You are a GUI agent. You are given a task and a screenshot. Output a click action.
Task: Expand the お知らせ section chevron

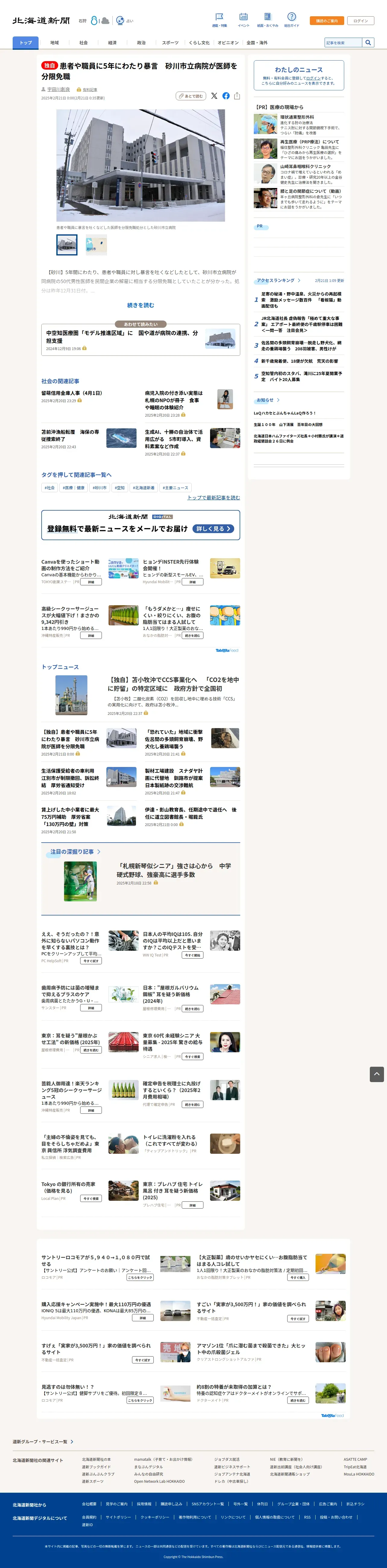pyautogui.click(x=278, y=400)
